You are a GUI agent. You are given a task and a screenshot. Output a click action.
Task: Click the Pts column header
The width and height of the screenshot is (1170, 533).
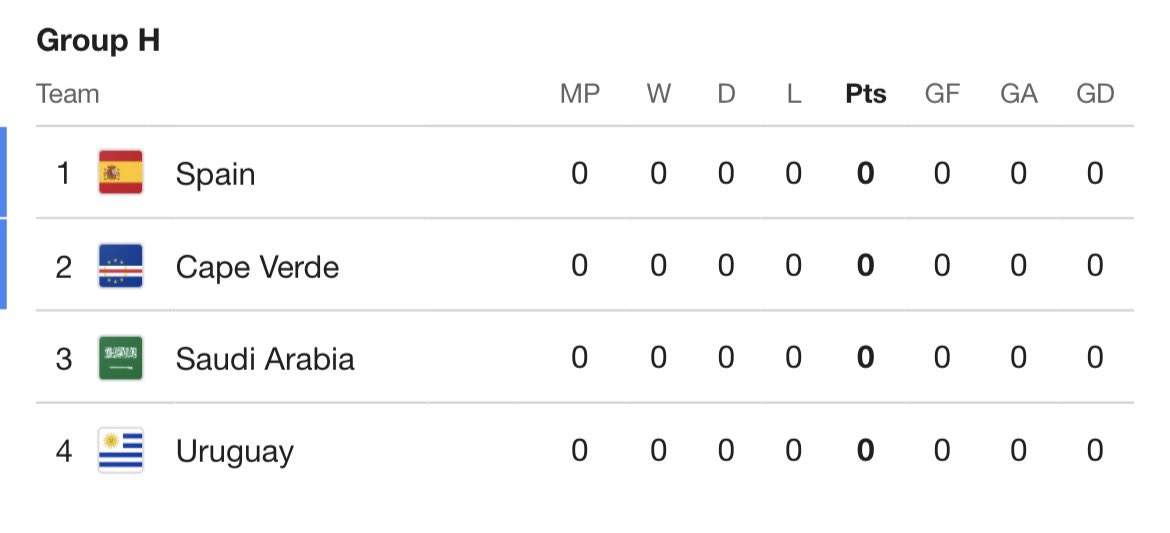pyautogui.click(x=866, y=94)
